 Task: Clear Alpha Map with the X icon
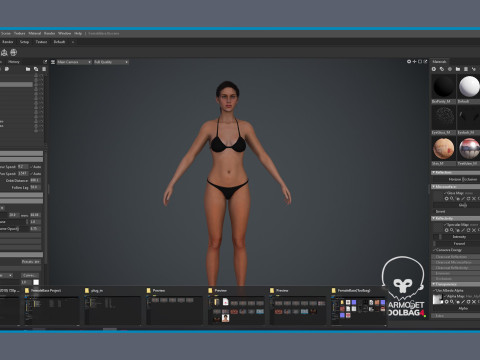click(474, 302)
